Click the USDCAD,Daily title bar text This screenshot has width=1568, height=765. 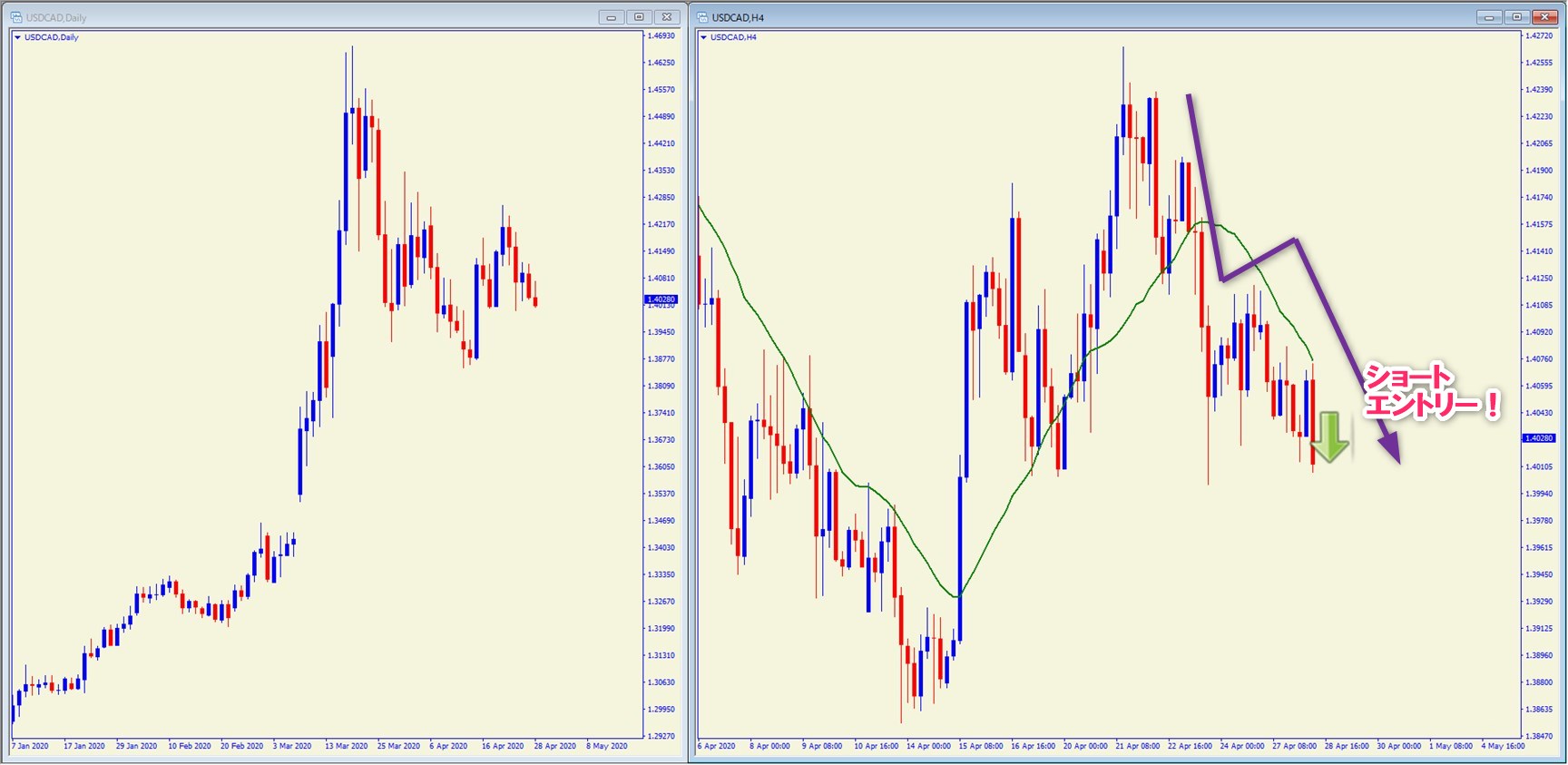click(56, 17)
